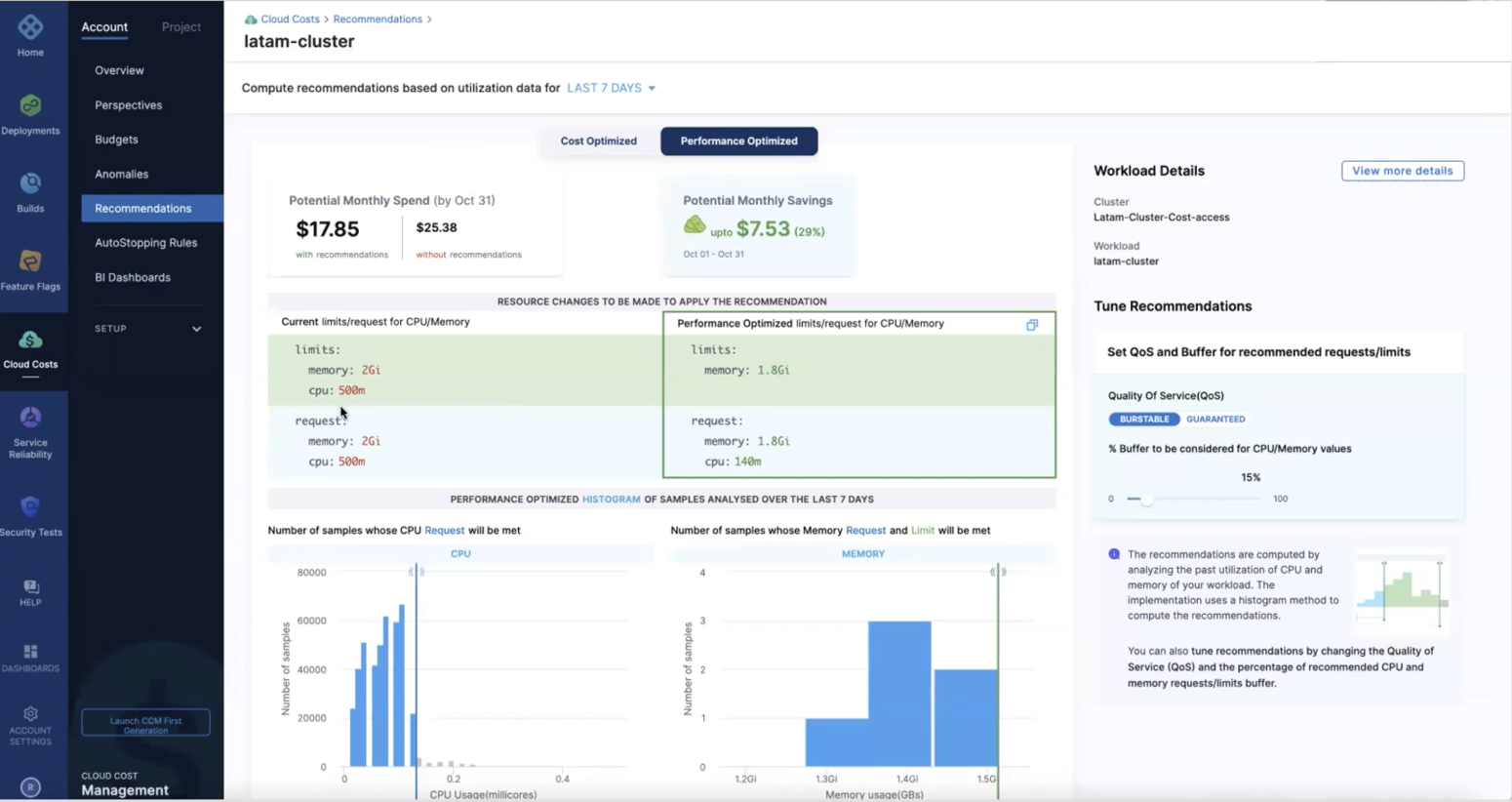The height and width of the screenshot is (802, 1512).
Task: Click the Cloud Costs breadcrumb icon
Action: pos(251,20)
